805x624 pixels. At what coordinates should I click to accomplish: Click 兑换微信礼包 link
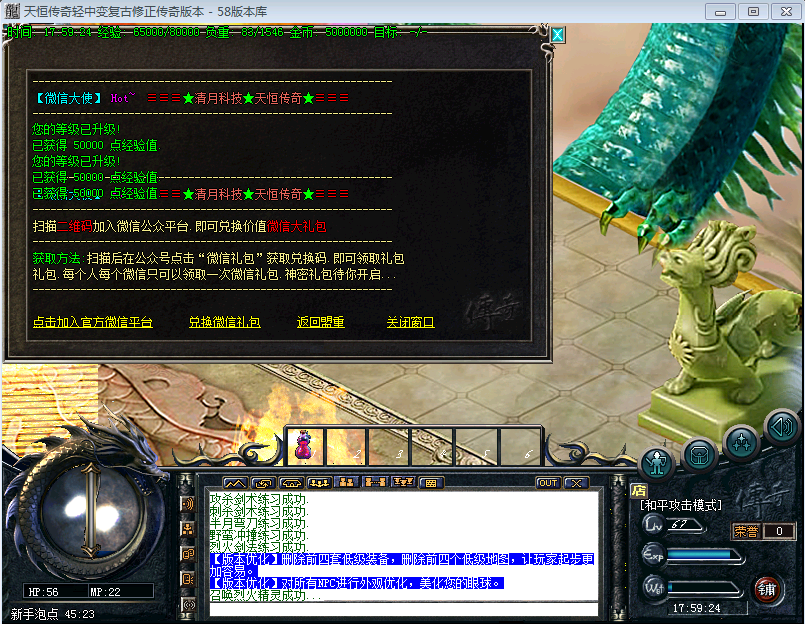[x=224, y=322]
